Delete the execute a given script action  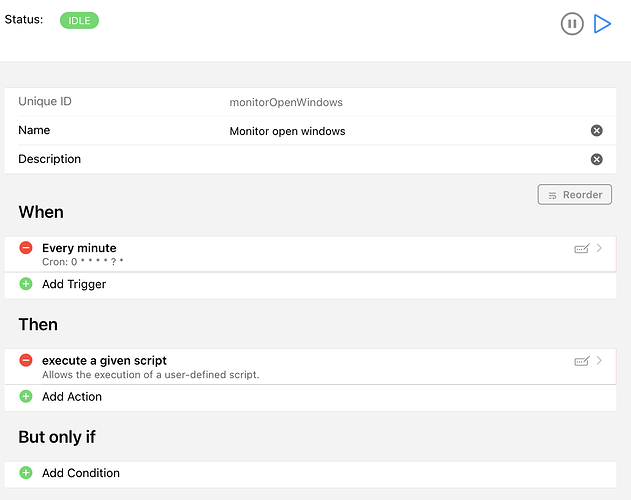tap(26, 360)
